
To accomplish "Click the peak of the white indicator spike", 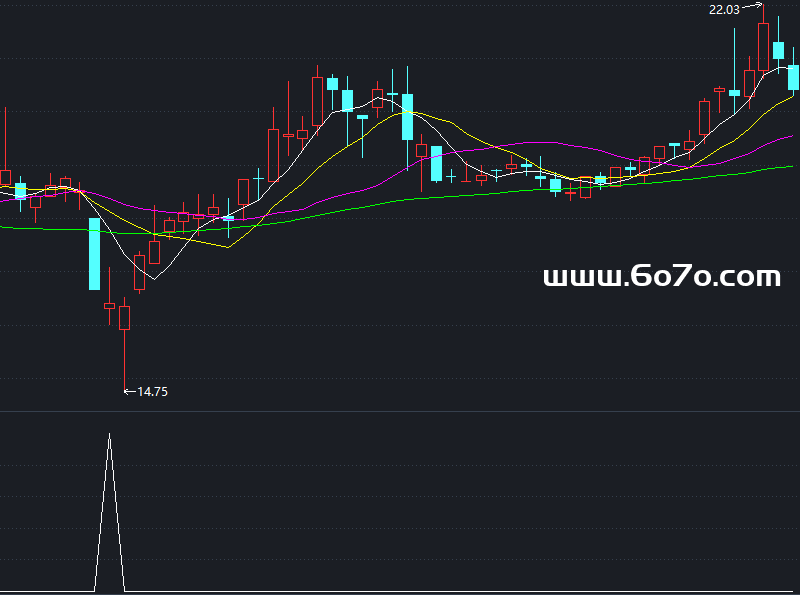I will (x=110, y=435).
